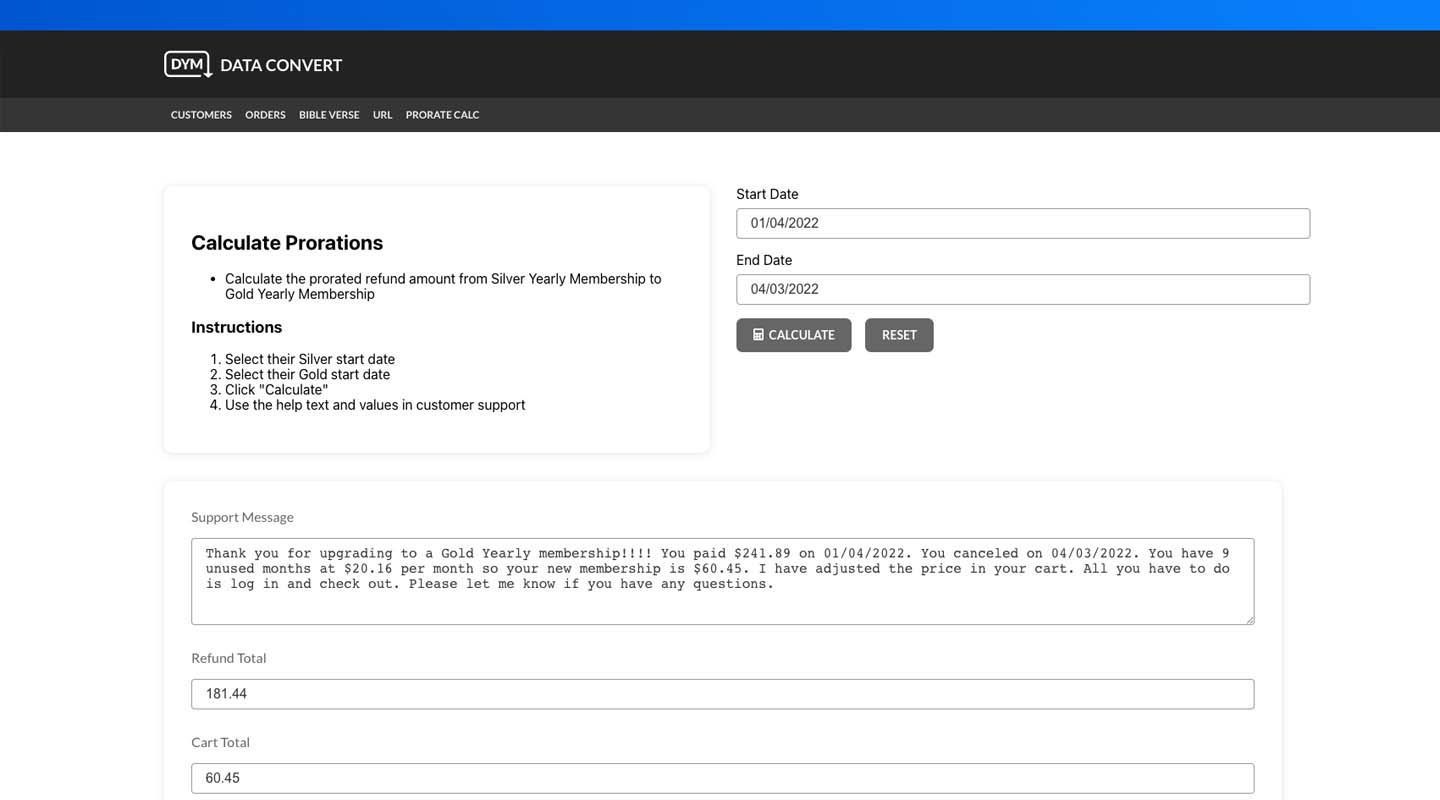Click the DATA CONVERT brand title
Image resolution: width=1440 pixels, height=800 pixels.
click(280, 64)
